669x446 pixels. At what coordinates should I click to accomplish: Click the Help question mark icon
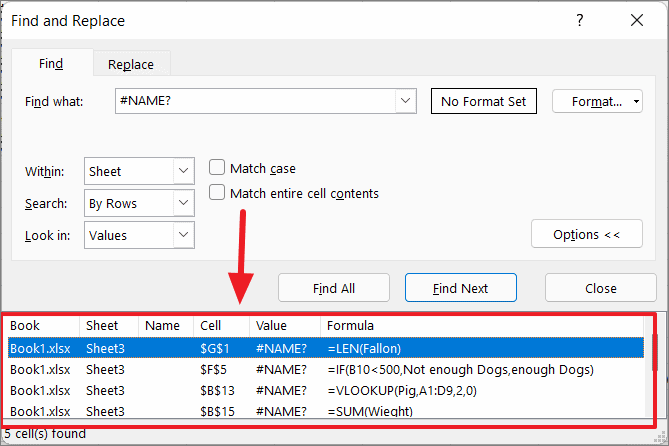(580, 20)
